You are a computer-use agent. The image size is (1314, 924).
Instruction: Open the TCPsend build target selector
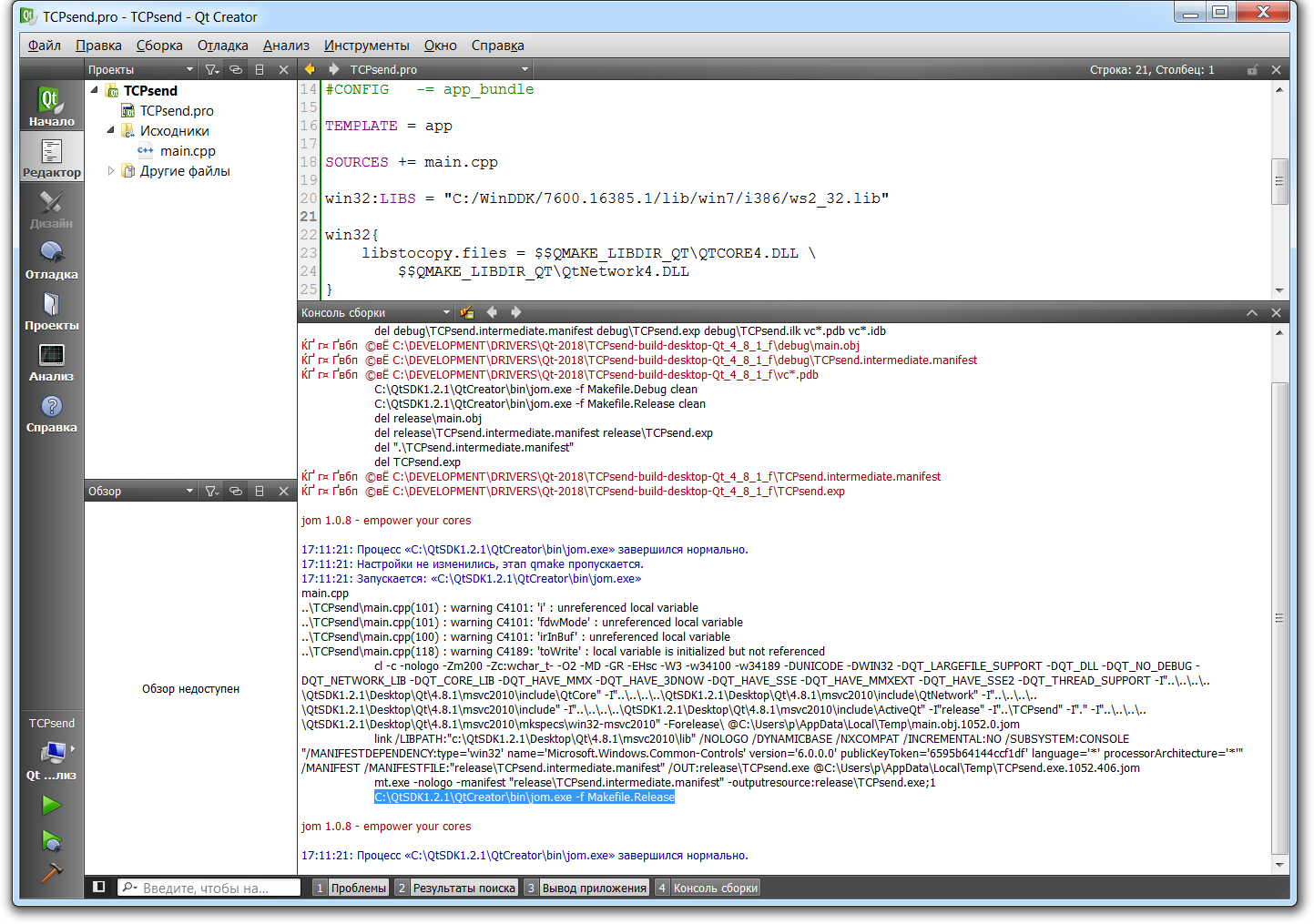(x=52, y=750)
